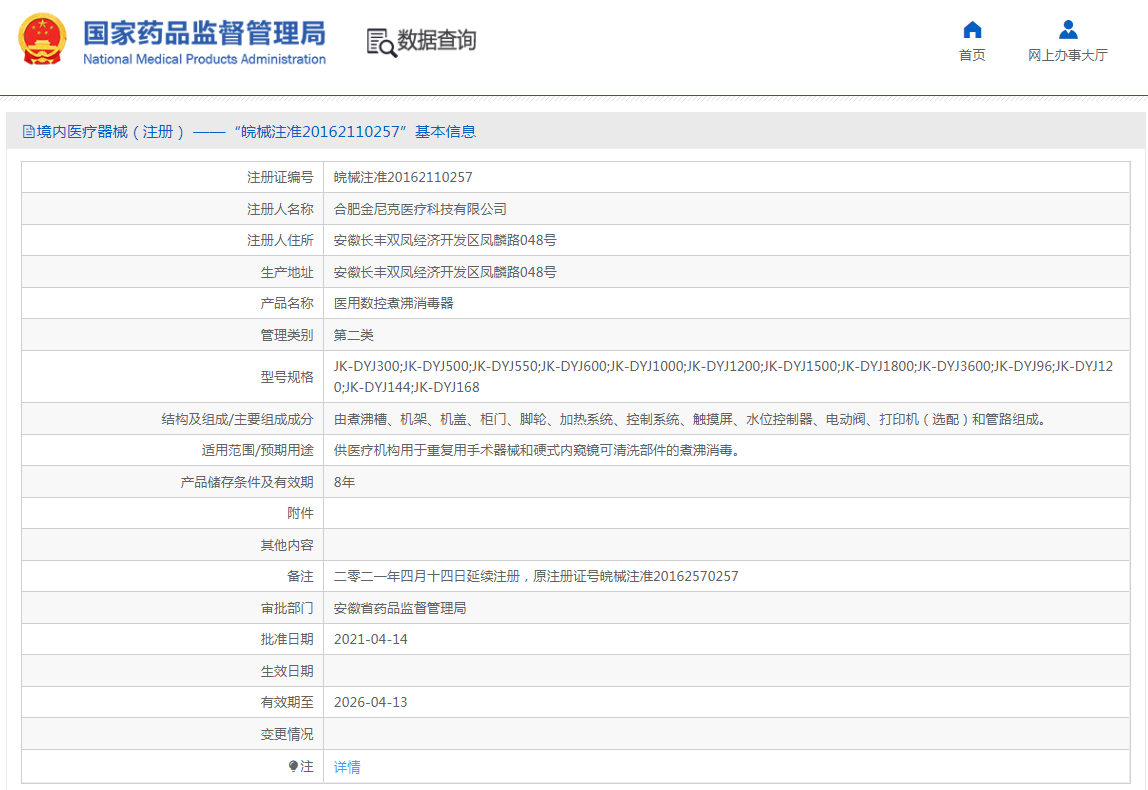Select 网上办事大厅 in the top navigation
This screenshot has width=1148, height=790.
(1066, 56)
